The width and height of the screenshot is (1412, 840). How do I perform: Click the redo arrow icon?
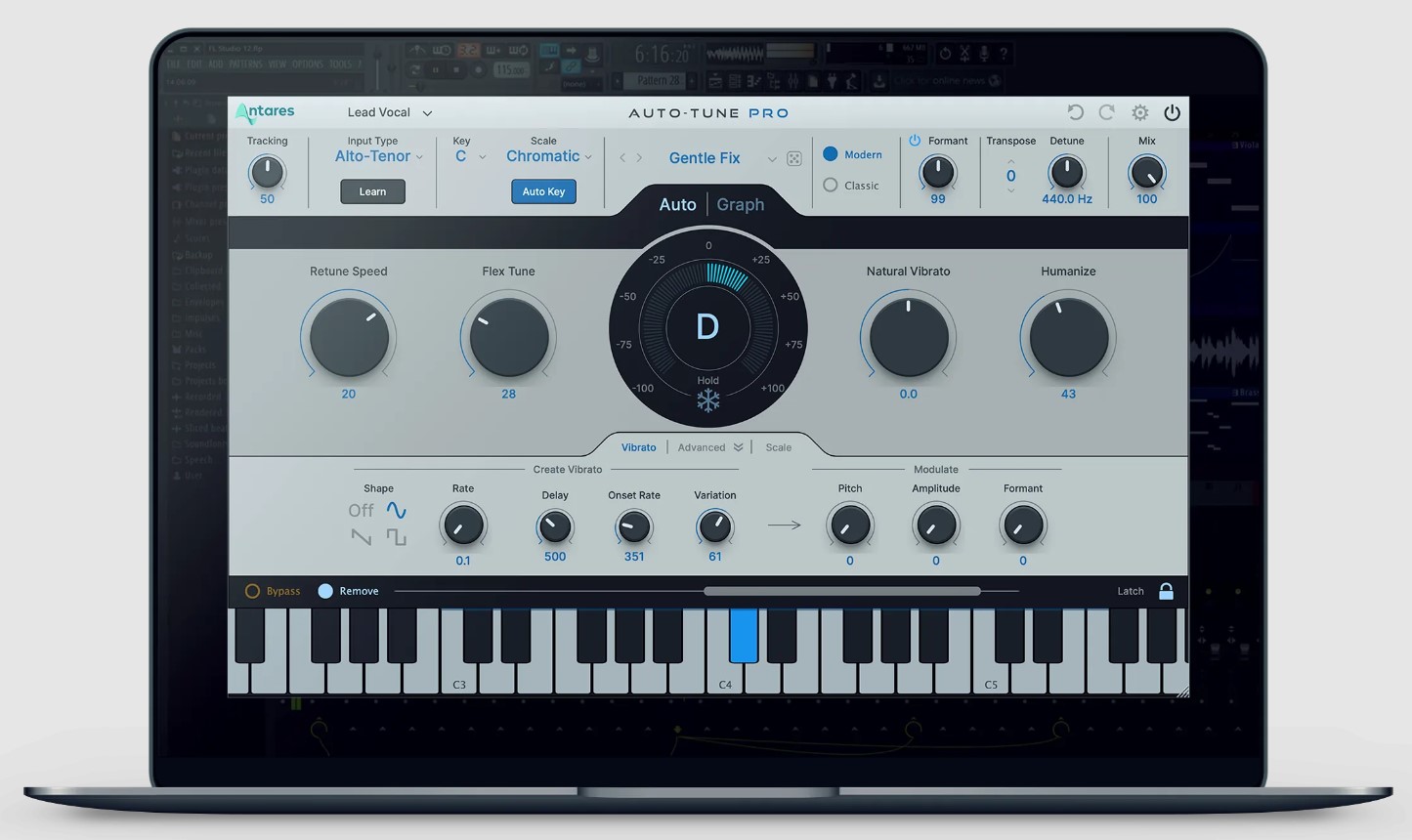point(1107,112)
